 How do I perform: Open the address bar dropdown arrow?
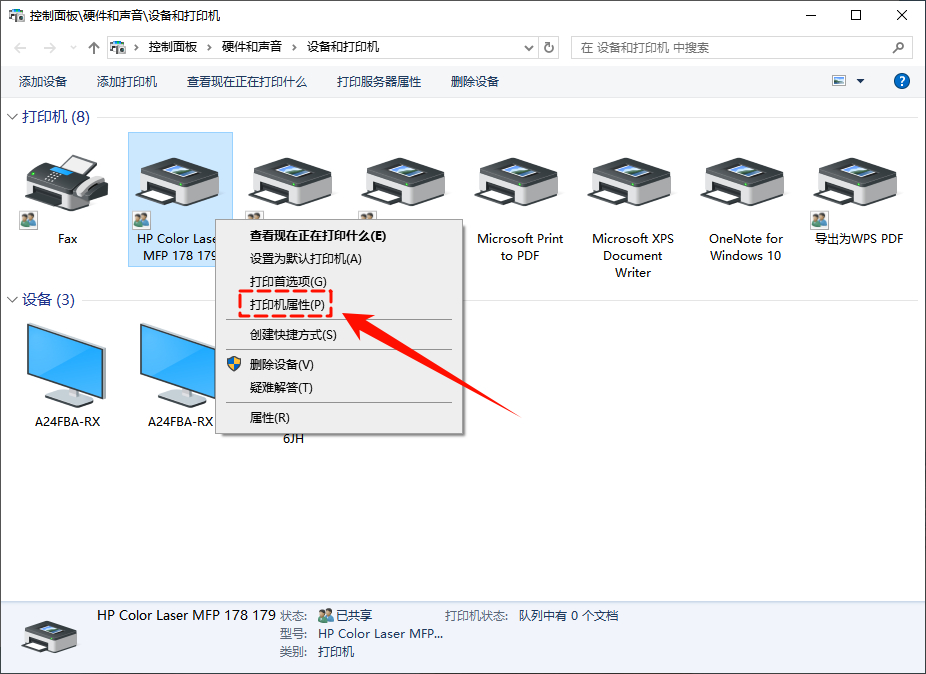coord(529,46)
